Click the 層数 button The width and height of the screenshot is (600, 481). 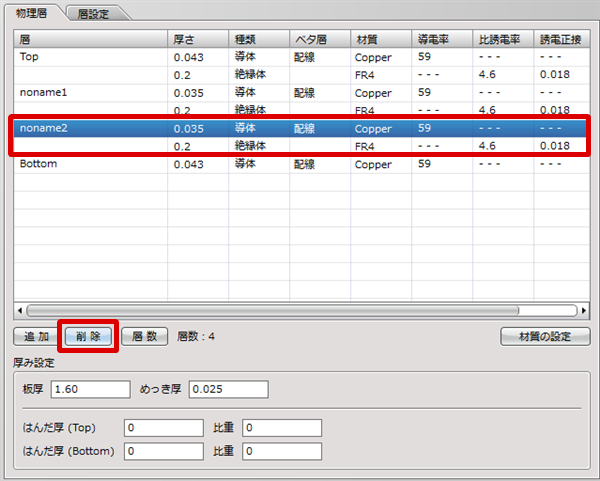pyautogui.click(x=143, y=336)
